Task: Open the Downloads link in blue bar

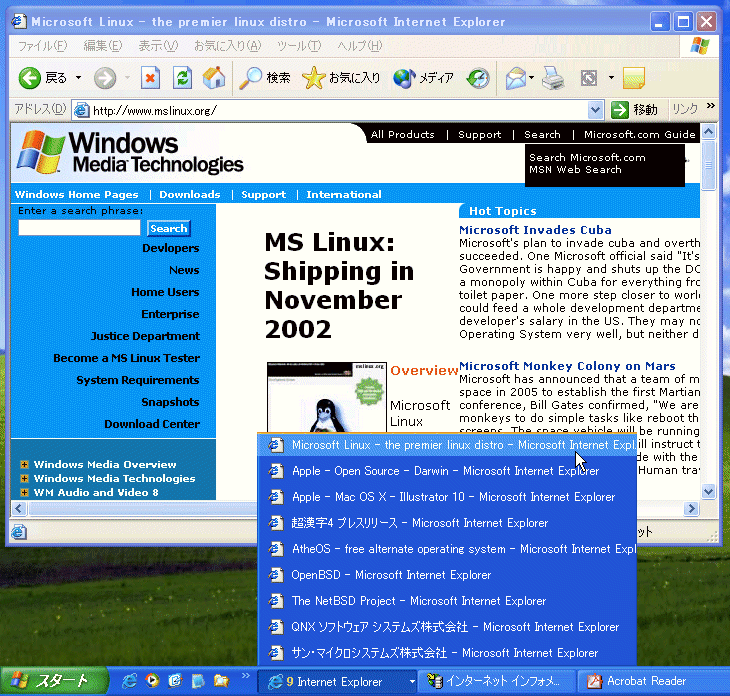Action: (190, 195)
